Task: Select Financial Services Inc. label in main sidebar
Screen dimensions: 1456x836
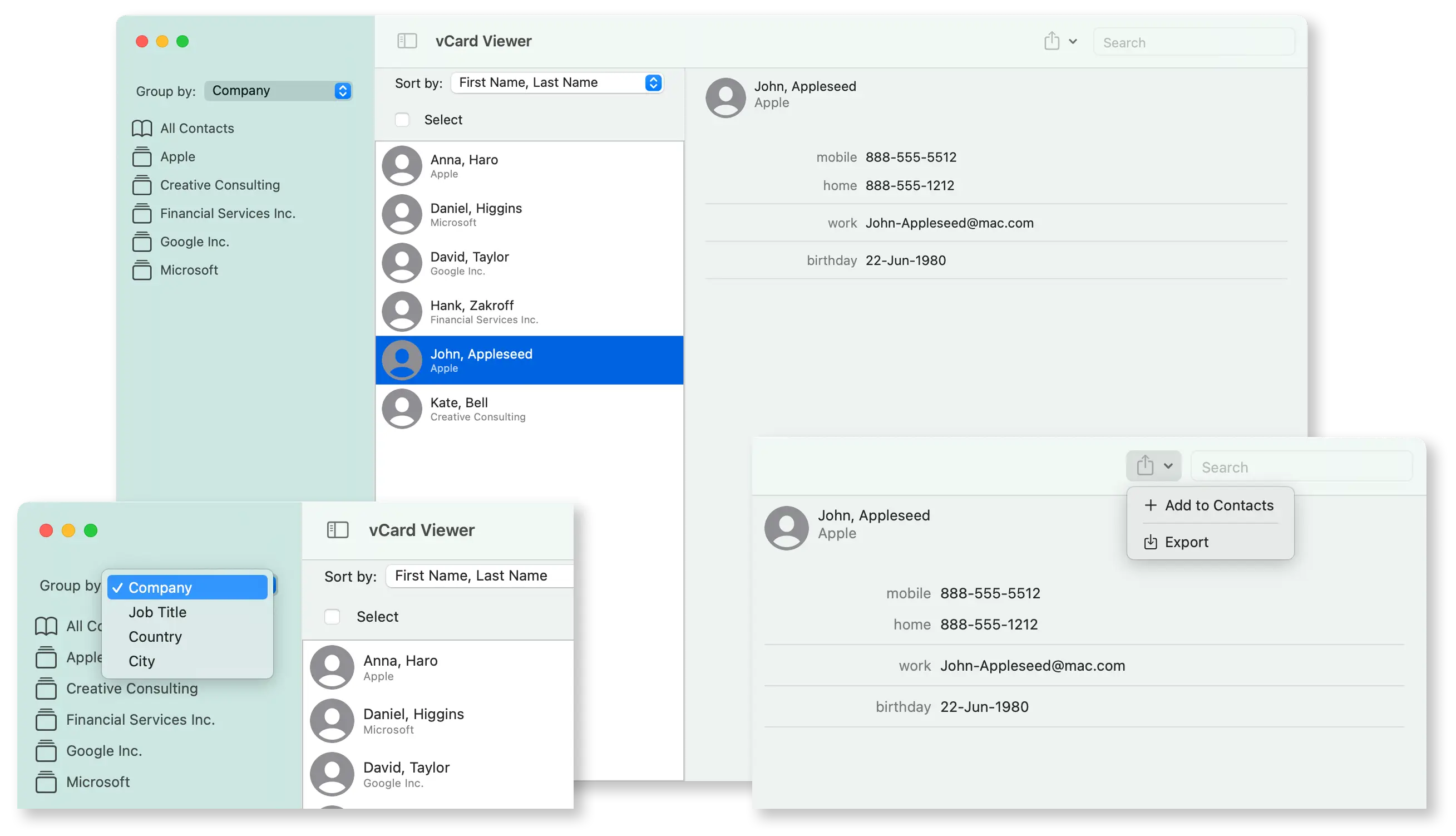Action: coord(228,214)
